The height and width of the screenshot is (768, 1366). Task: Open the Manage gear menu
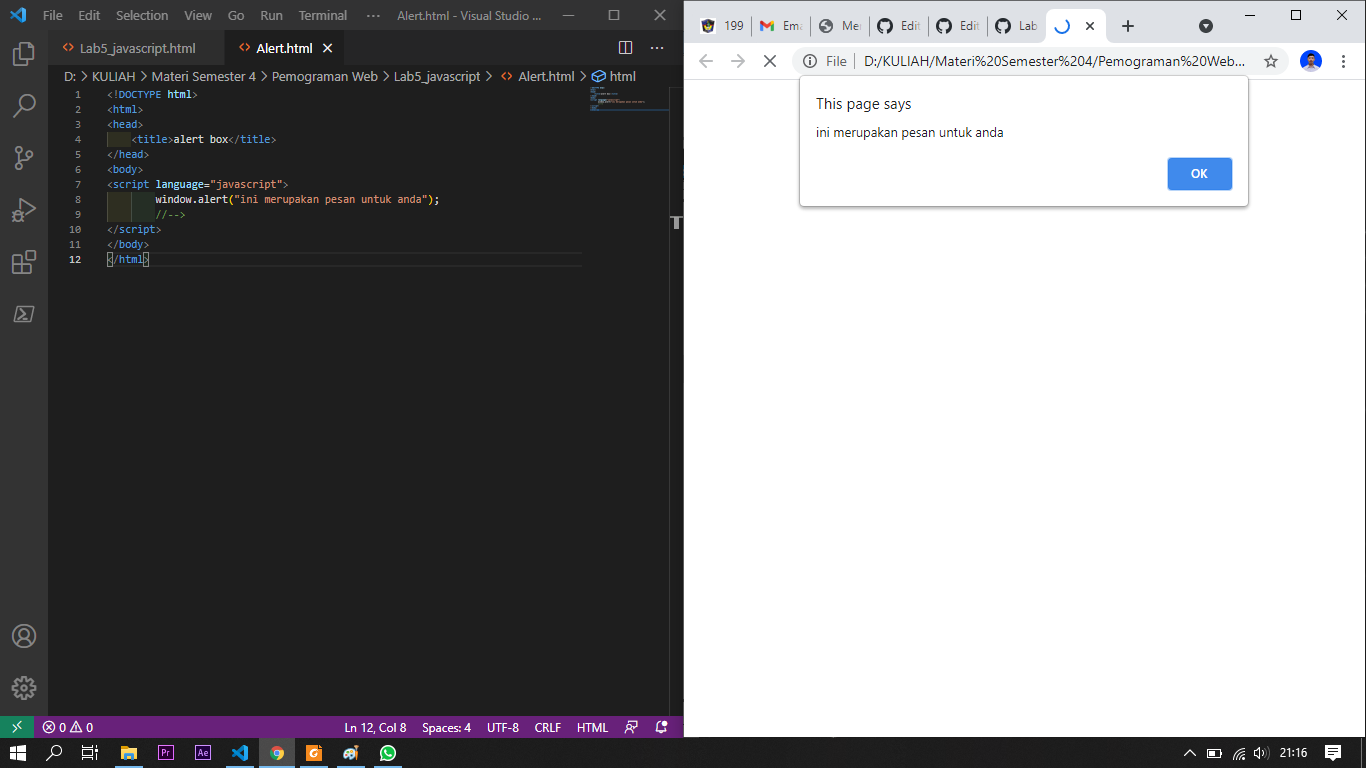(x=24, y=688)
